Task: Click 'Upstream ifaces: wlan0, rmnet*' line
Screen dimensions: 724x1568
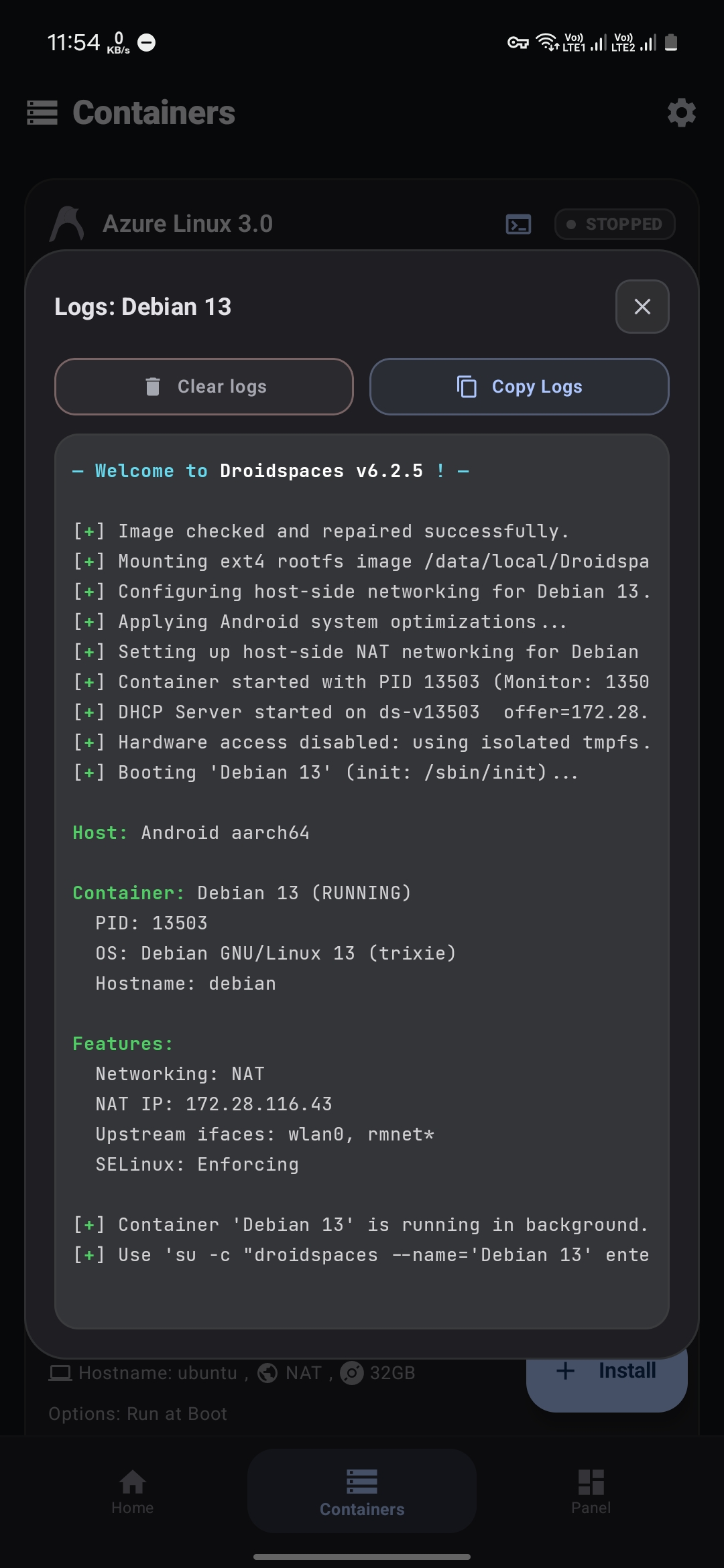Action: click(265, 1134)
